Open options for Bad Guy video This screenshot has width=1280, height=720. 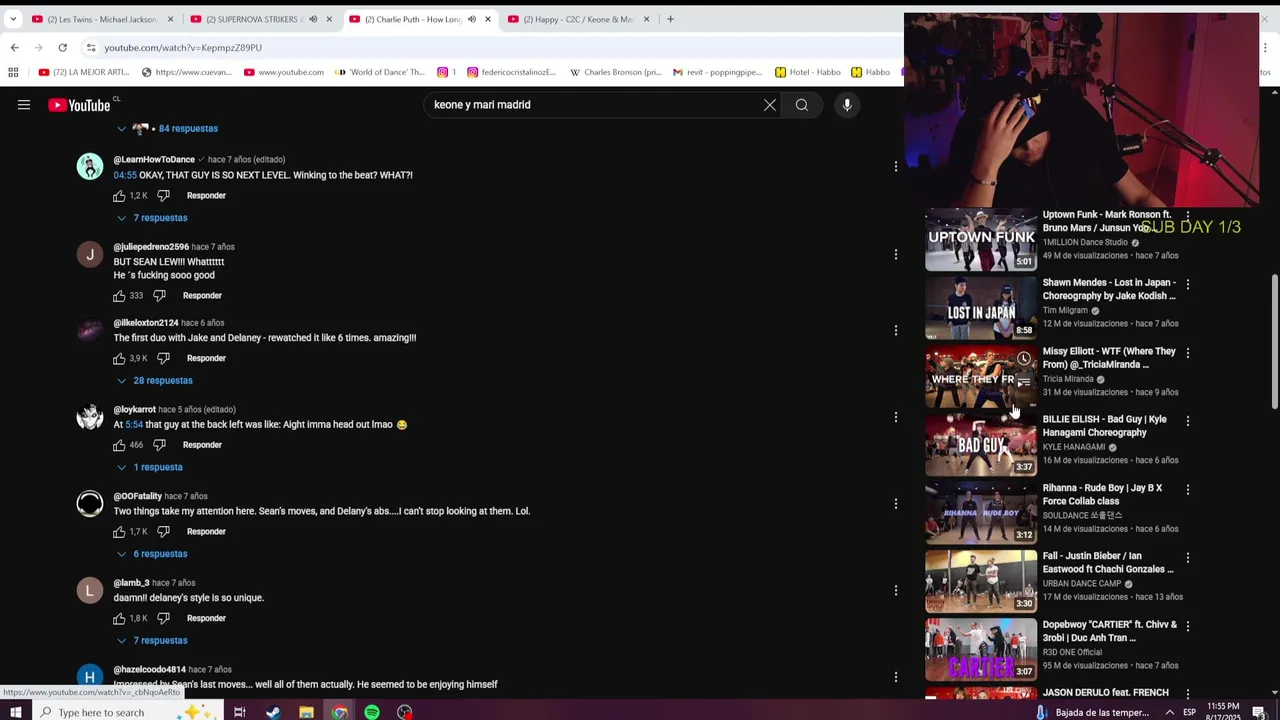[x=1188, y=421]
